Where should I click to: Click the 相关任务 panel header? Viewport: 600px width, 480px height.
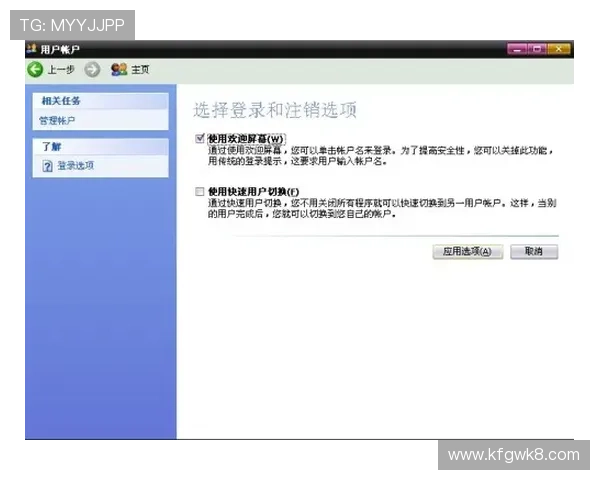pyautogui.click(x=101, y=101)
